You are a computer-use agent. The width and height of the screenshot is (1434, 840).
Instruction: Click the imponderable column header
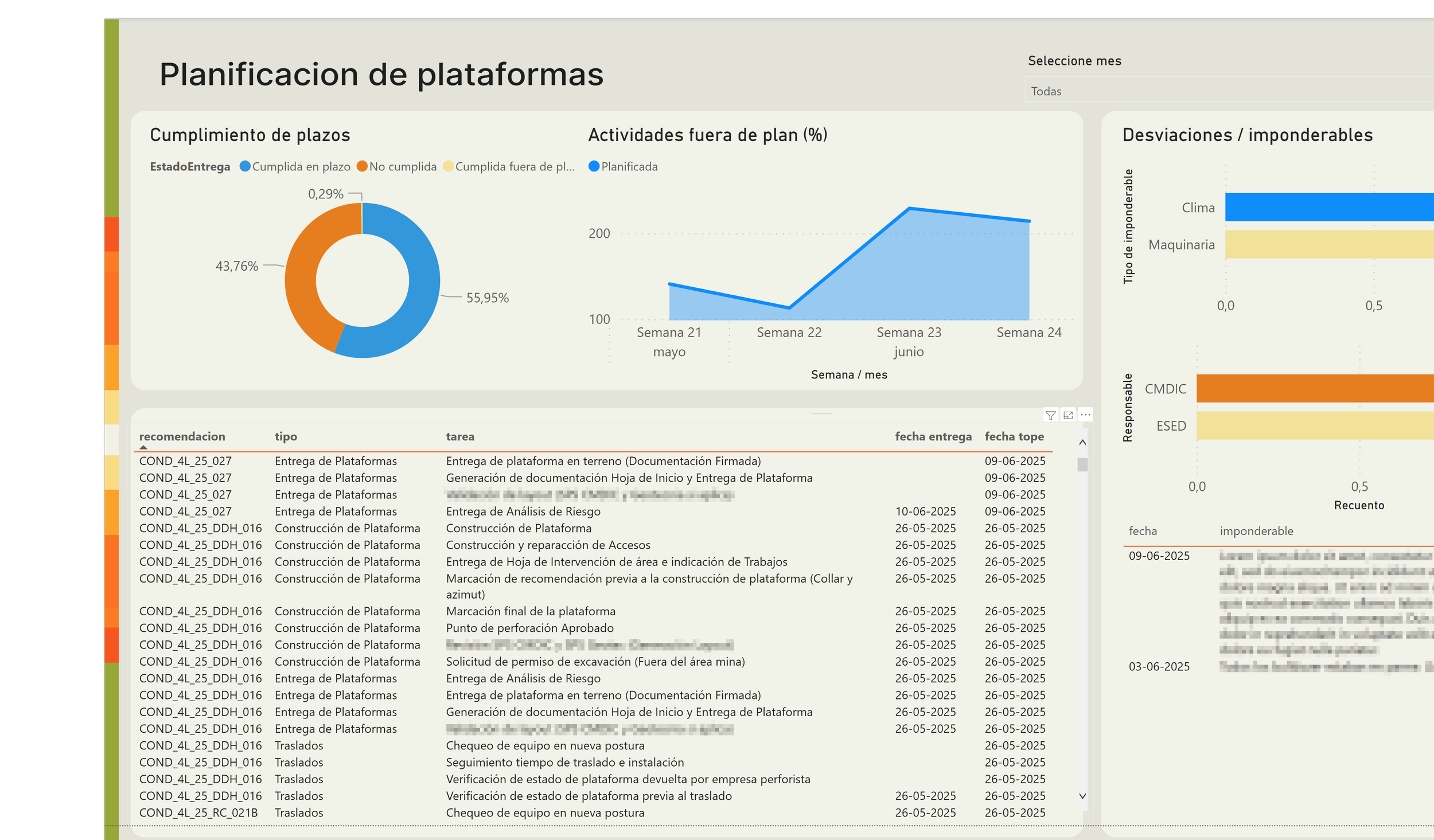coord(1256,531)
